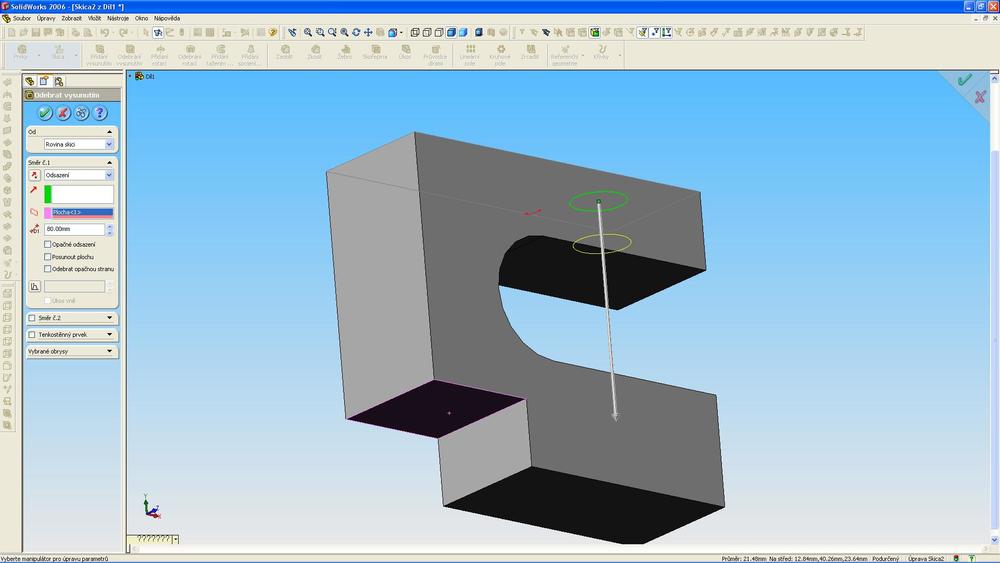Check the Posunout plochu option
The image size is (1000, 563).
pyautogui.click(x=48, y=257)
